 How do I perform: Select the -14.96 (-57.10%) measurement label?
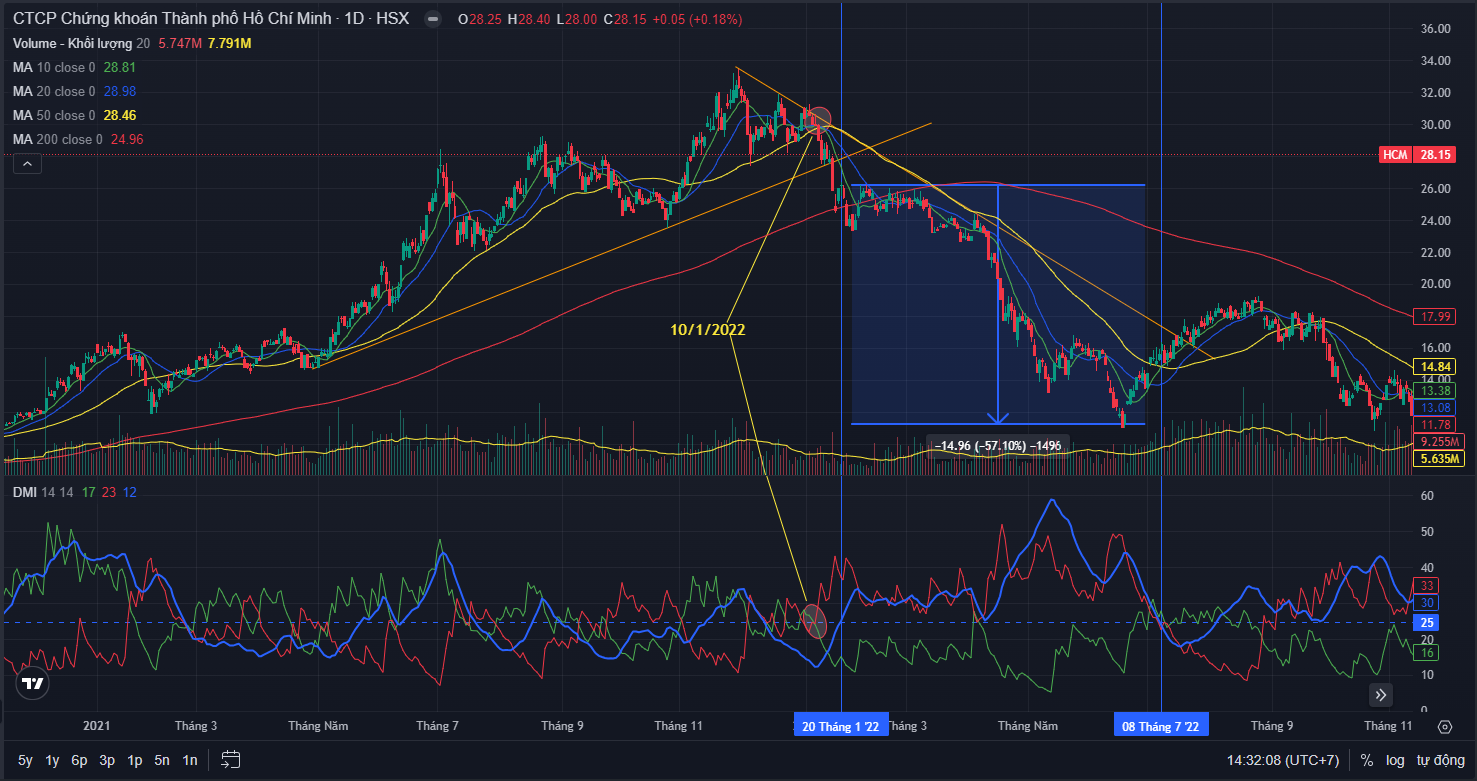point(998,446)
